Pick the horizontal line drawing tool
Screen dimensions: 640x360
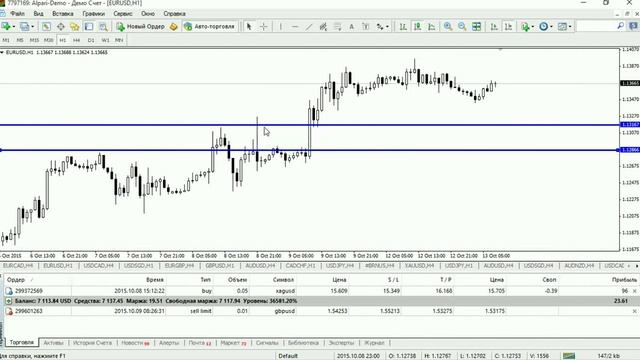pos(295,27)
